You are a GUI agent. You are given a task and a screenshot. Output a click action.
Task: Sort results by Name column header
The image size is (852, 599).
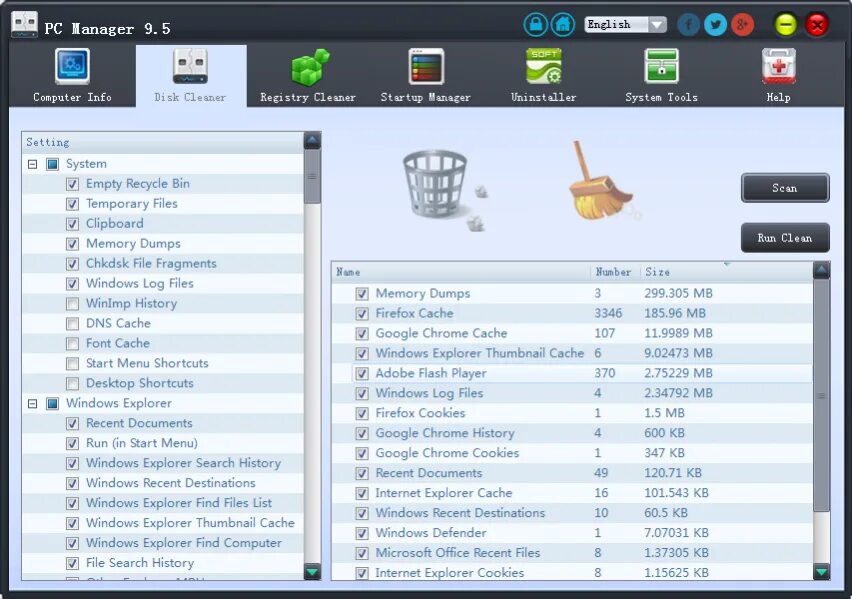tap(461, 272)
